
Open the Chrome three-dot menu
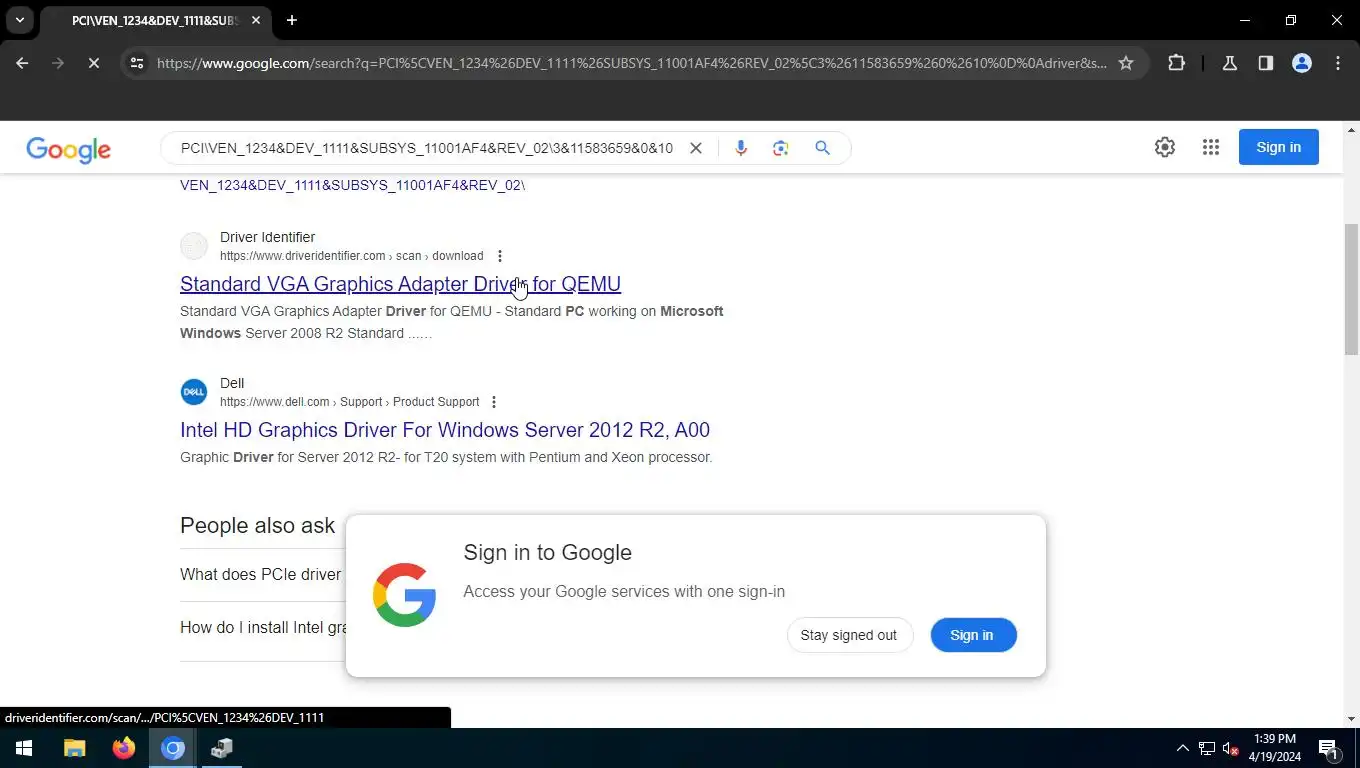tap(1338, 63)
